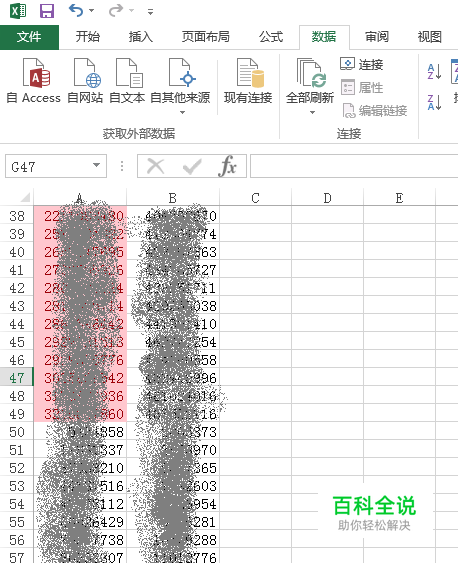Click highlighted cell A38
Image resolution: width=458 pixels, height=563 pixels.
click(80, 216)
